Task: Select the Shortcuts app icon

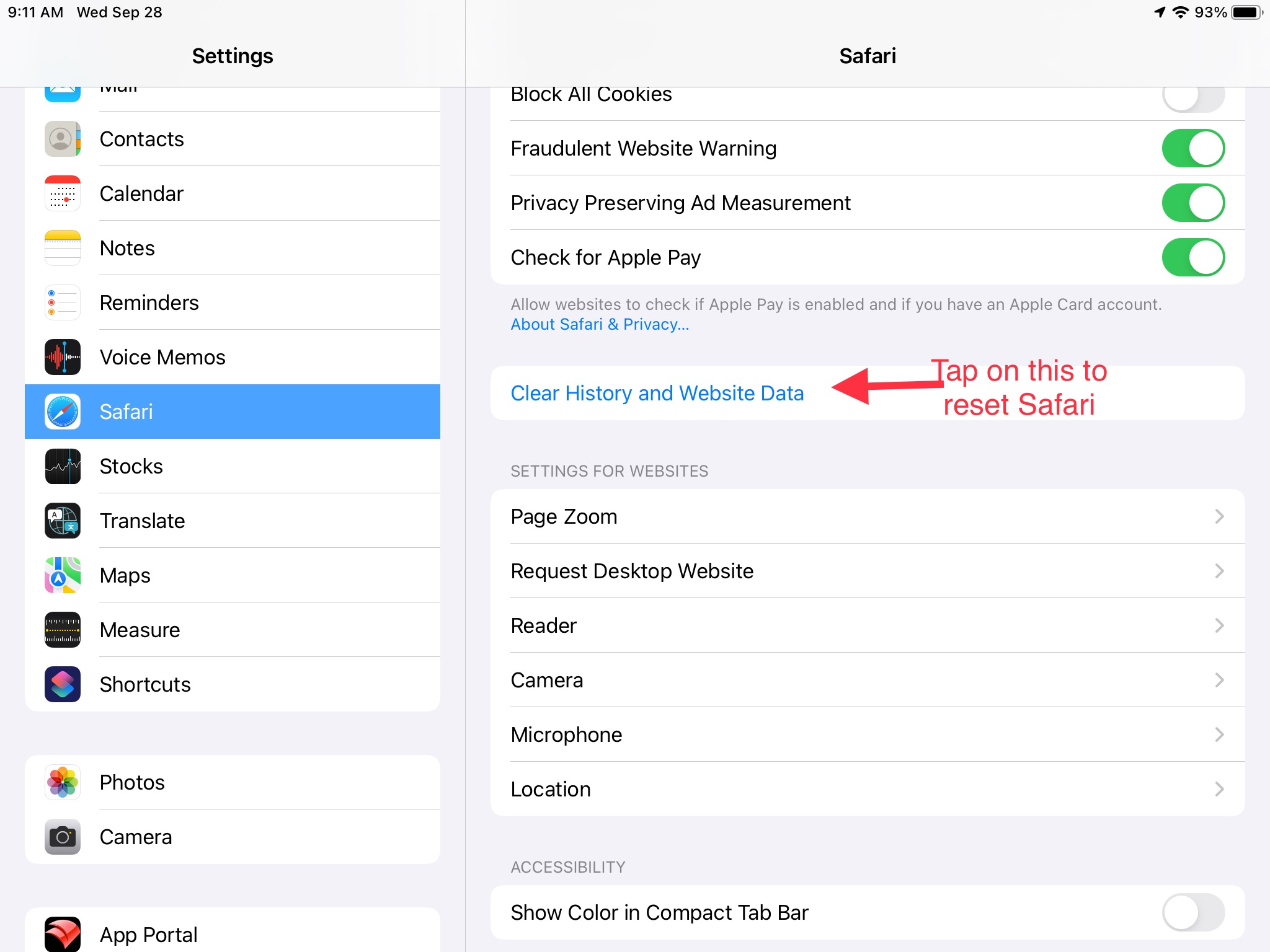Action: pyautogui.click(x=63, y=684)
